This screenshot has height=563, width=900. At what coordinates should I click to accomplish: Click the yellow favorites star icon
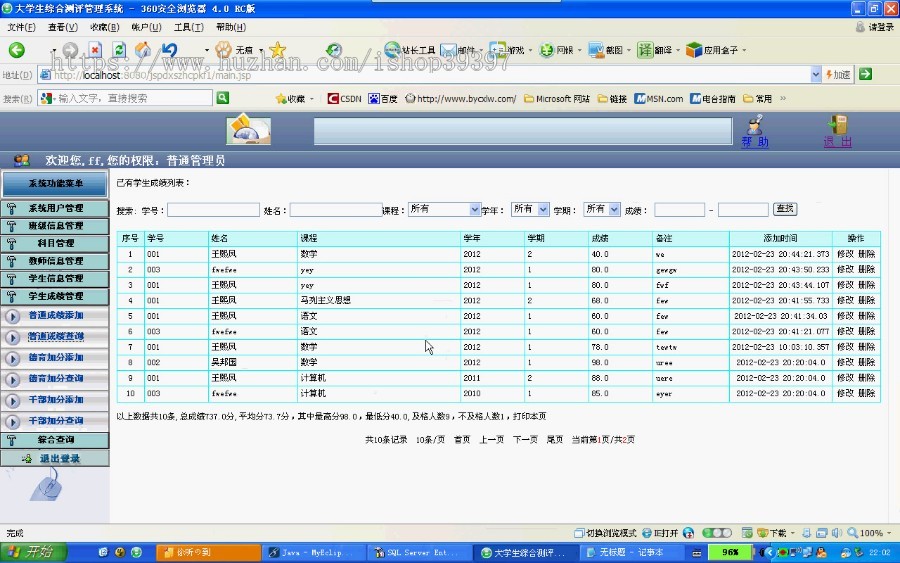[277, 51]
